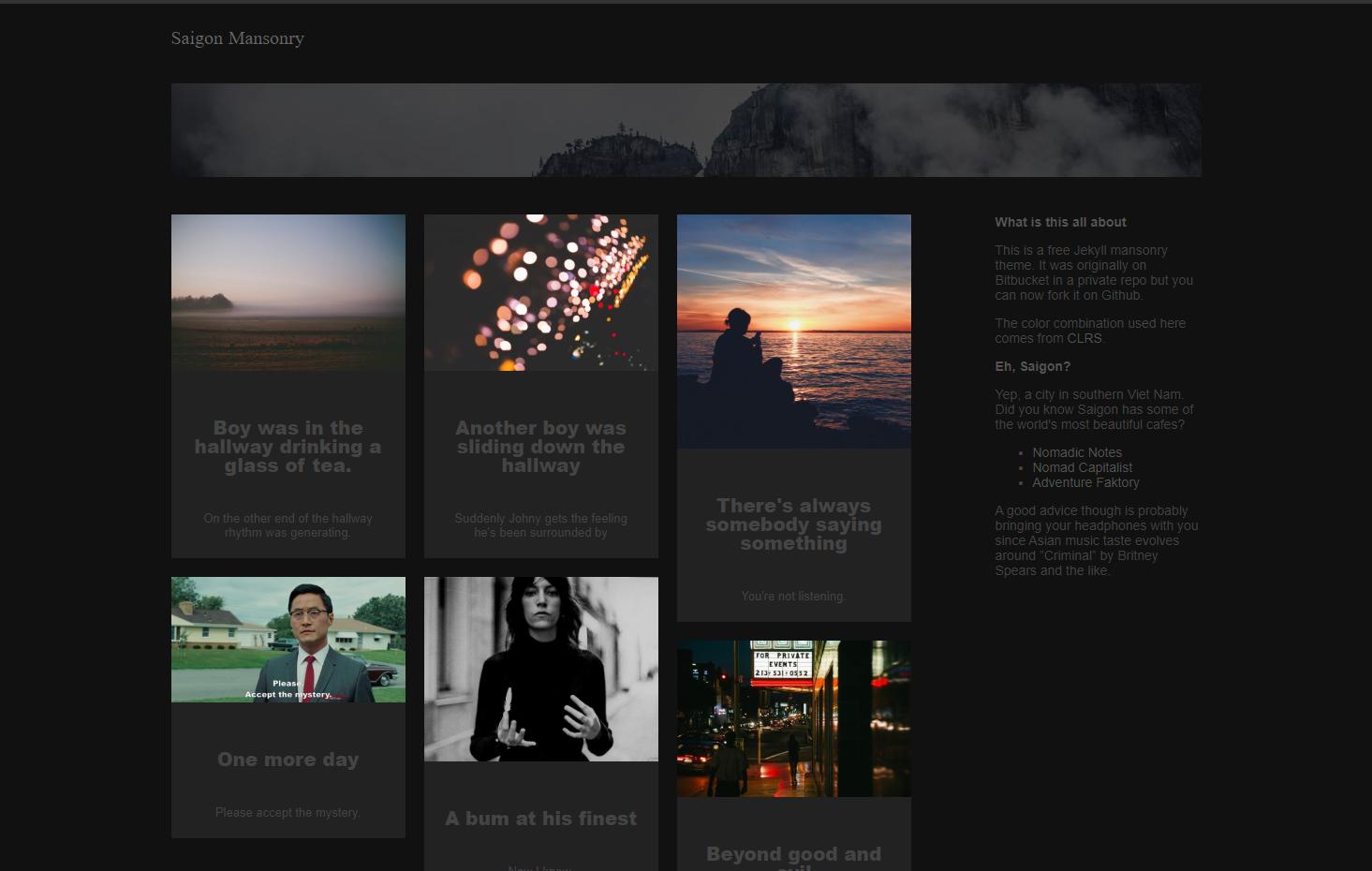Select the 'You're not listening' excerpt text
This screenshot has height=871, width=1372.
793,596
